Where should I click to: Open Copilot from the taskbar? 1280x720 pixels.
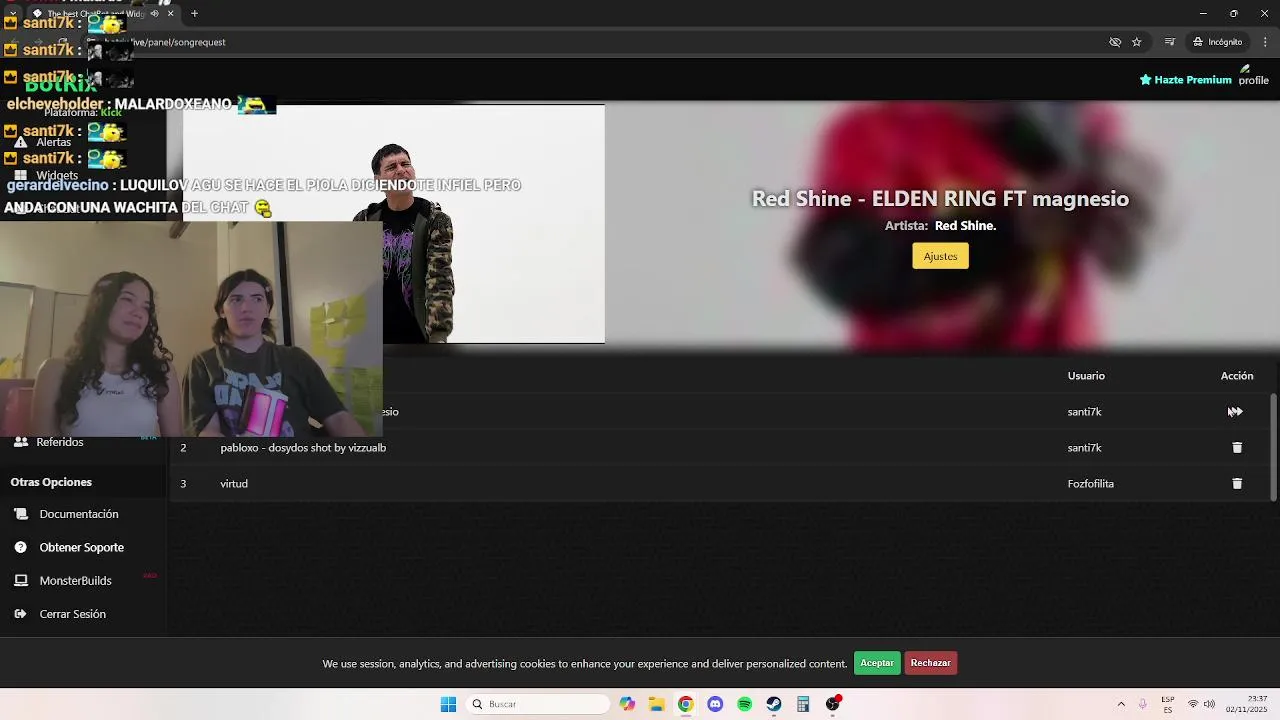(627, 704)
